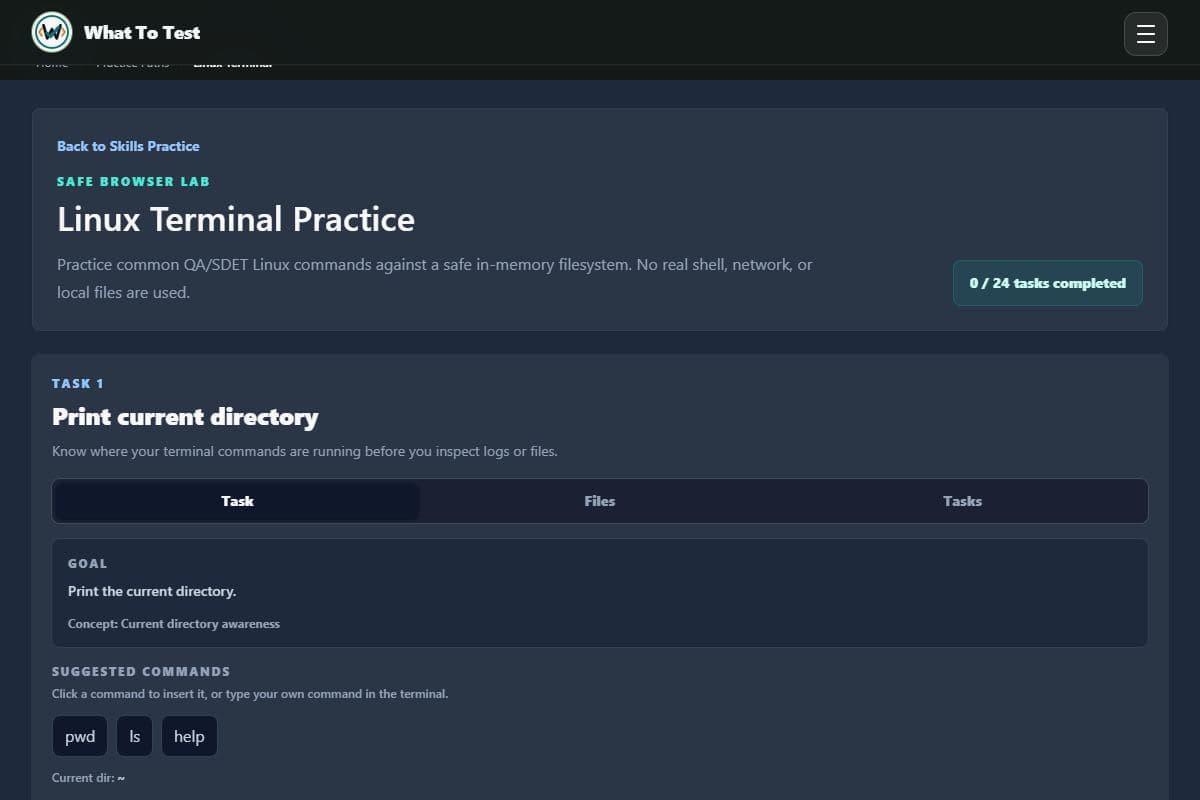Image resolution: width=1200 pixels, height=800 pixels.
Task: Click the SAFE BROWSER LAB label
Action: (133, 181)
